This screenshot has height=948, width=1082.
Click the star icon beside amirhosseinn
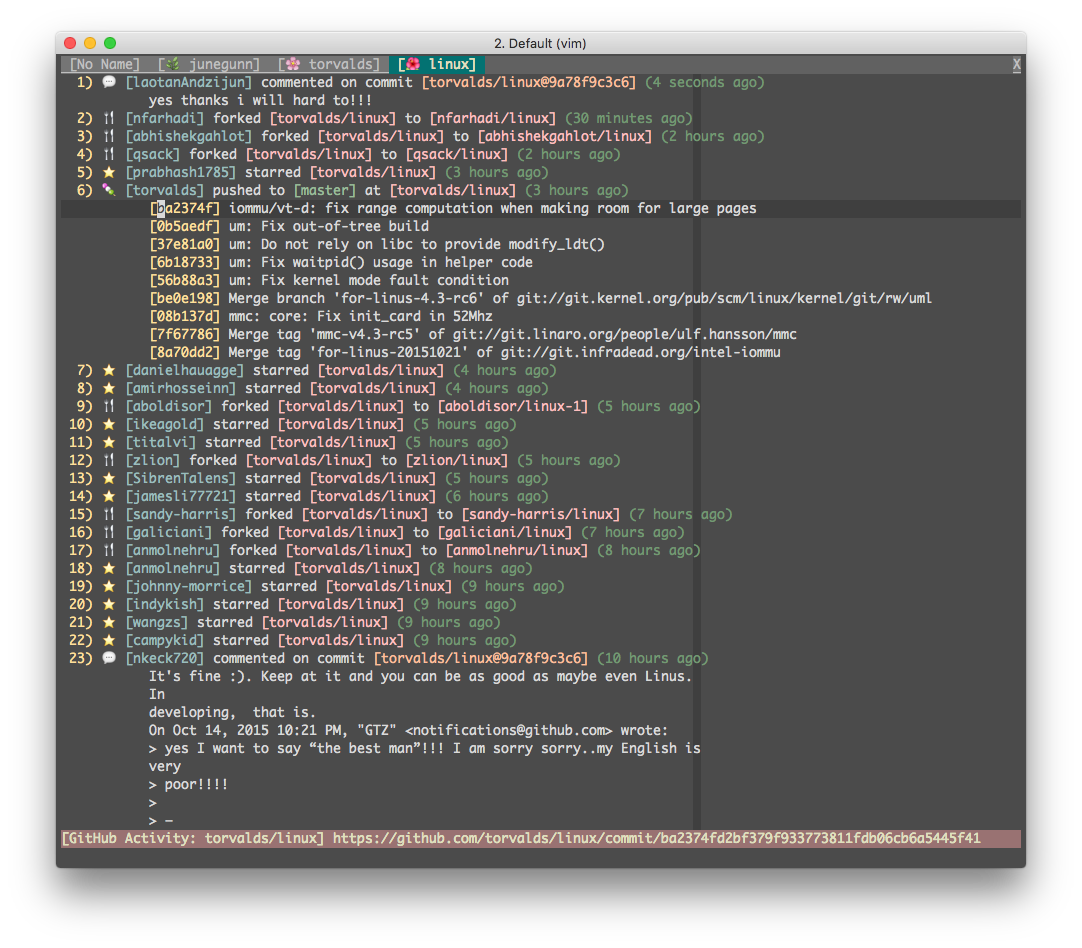pos(109,388)
